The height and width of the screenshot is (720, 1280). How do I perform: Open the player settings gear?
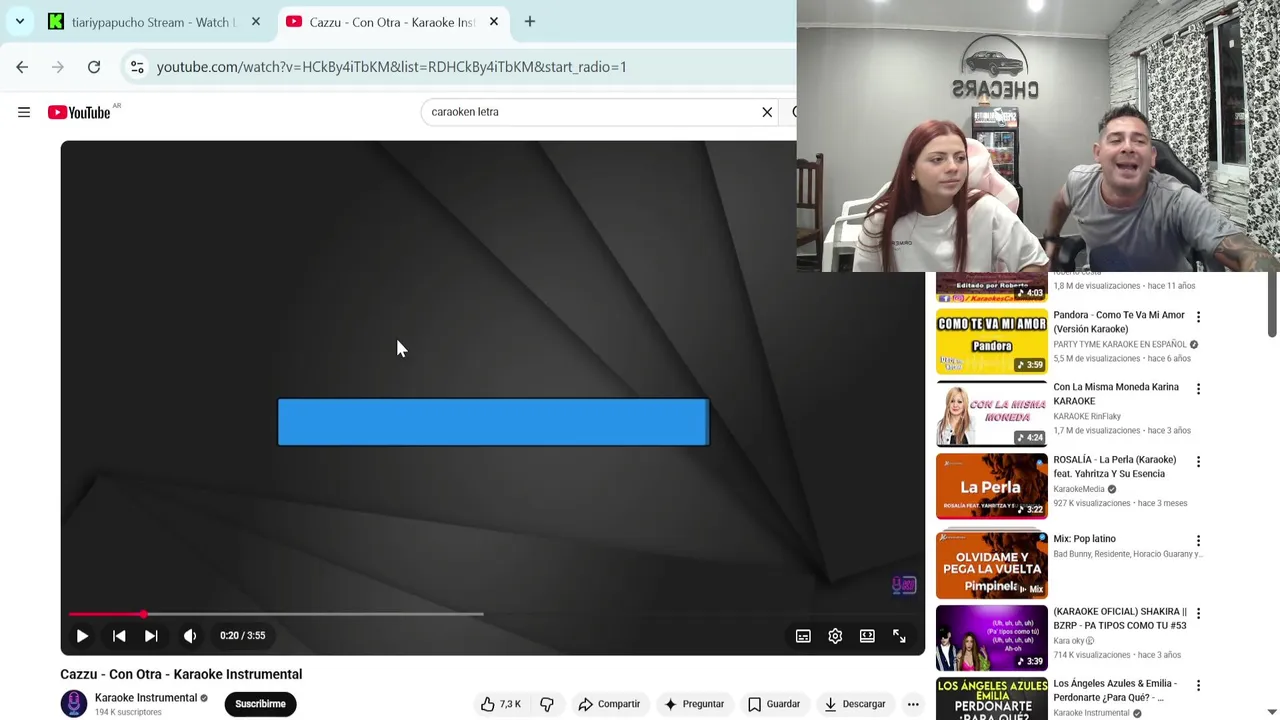coord(835,636)
